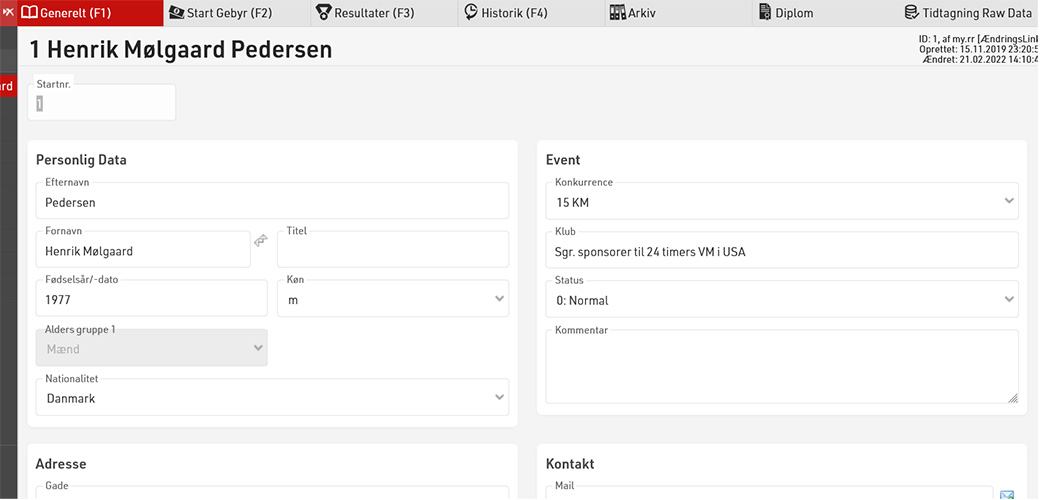Open the Status dropdown showing 0: Normal
The width and height of the screenshot is (1040, 500).
(x=781, y=300)
